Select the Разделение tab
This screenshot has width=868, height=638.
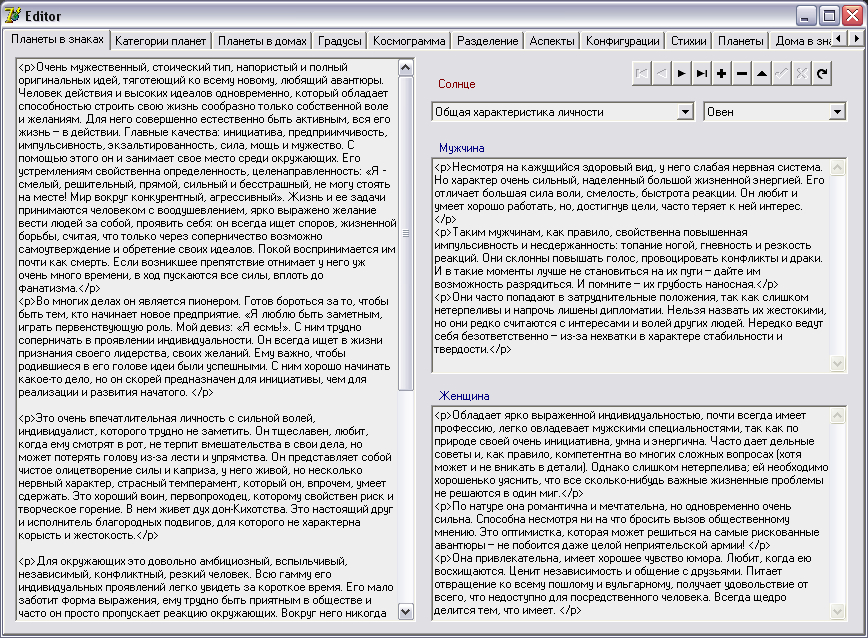tap(488, 41)
